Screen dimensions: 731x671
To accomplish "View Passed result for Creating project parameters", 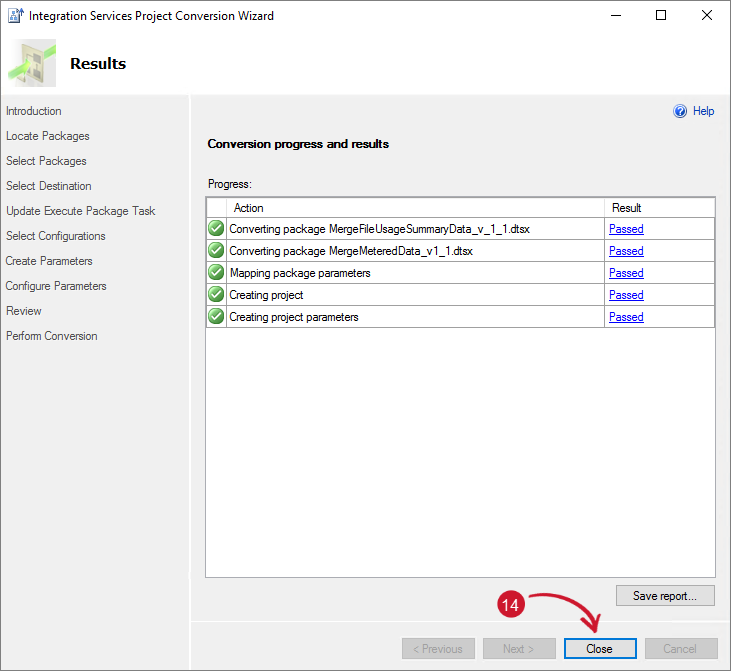I will click(626, 317).
